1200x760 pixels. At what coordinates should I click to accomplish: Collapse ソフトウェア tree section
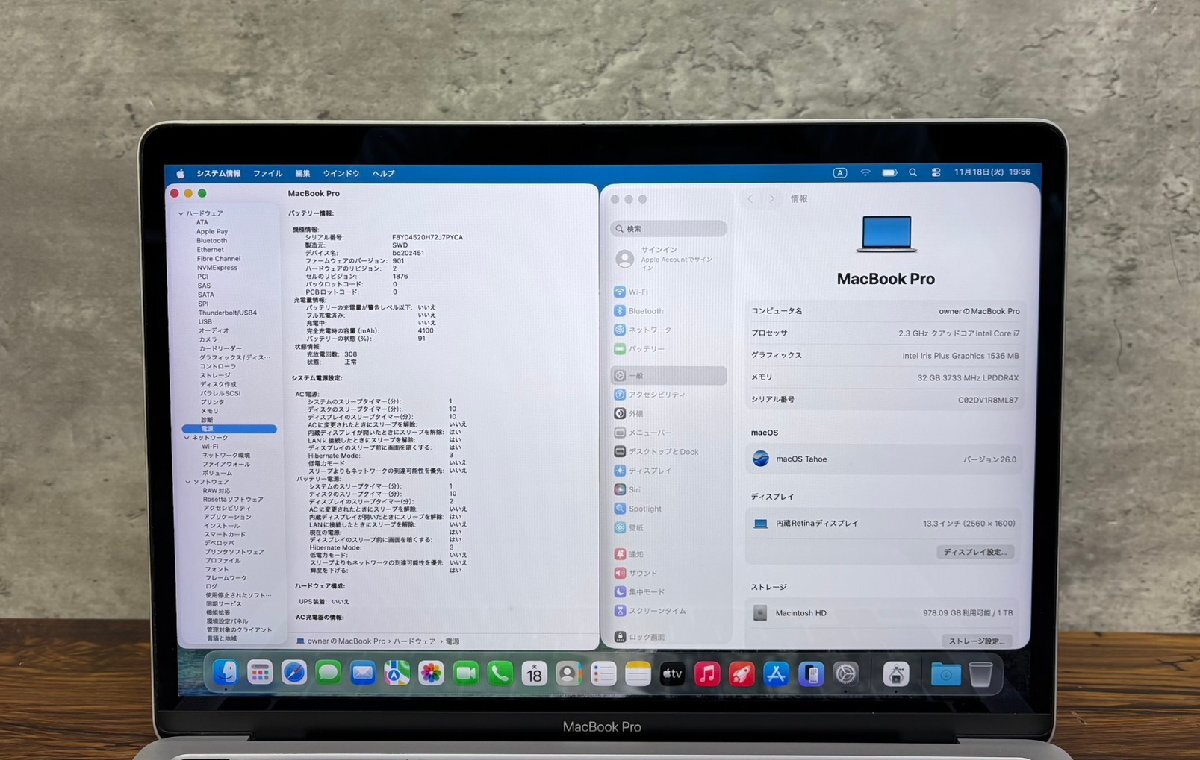[186, 482]
